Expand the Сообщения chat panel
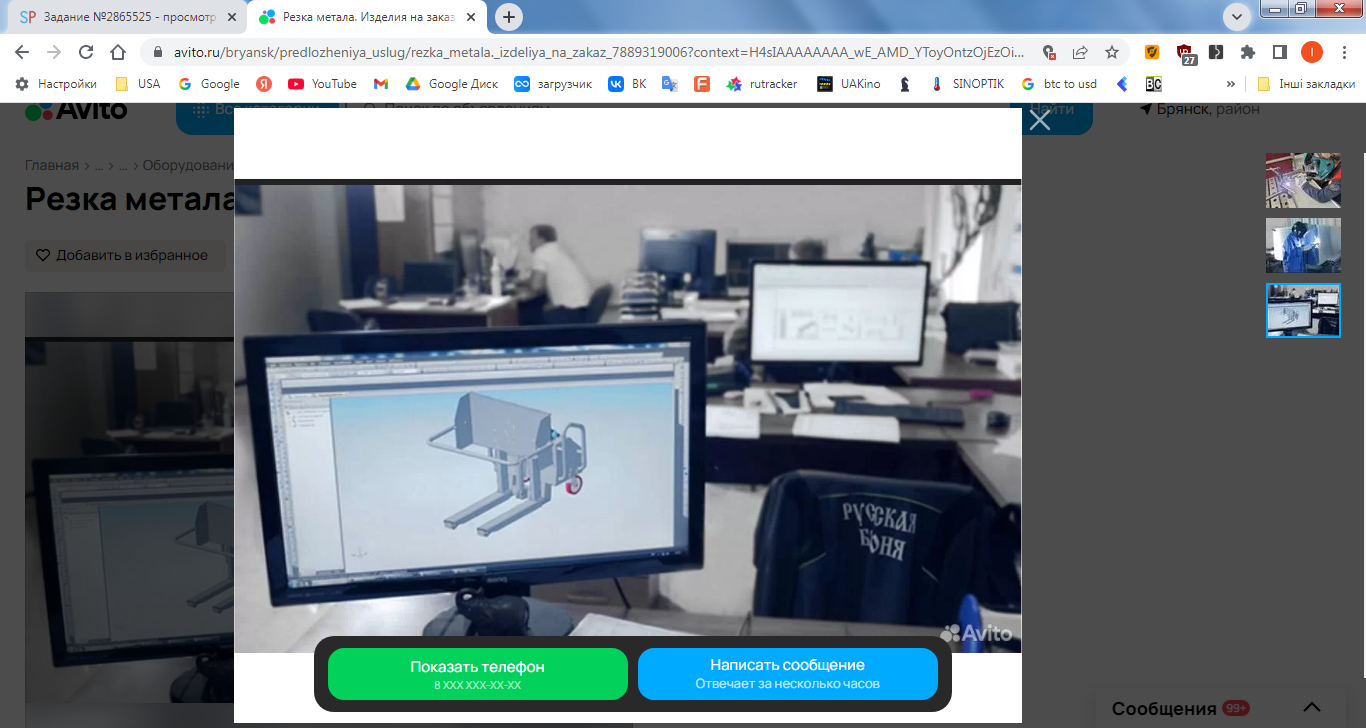1366x728 pixels. 1312,707
